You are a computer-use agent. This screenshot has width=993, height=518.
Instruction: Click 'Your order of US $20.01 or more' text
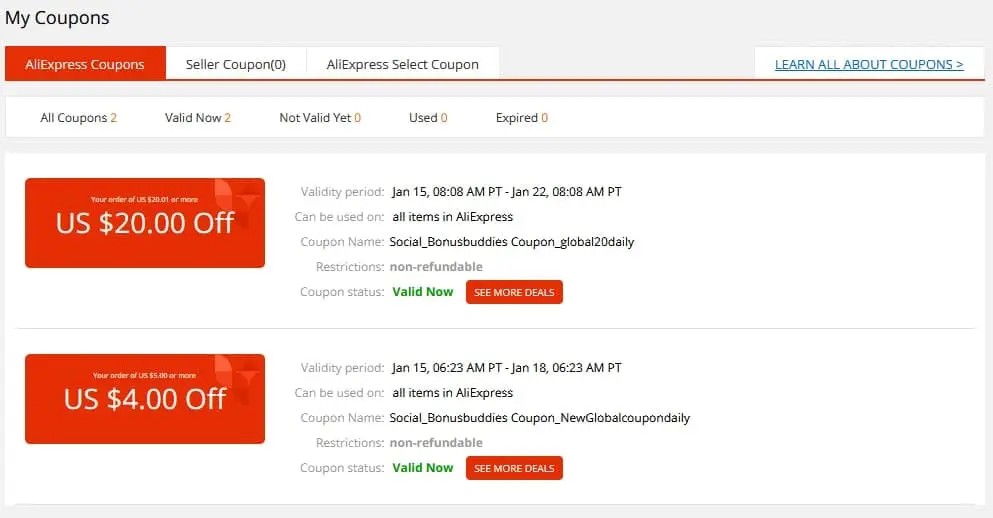(x=144, y=199)
